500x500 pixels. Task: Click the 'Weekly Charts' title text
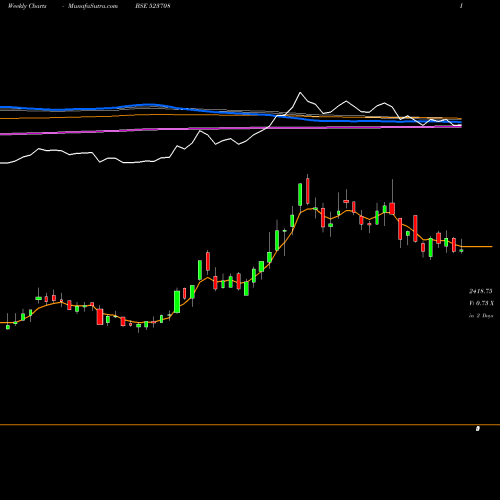pyautogui.click(x=27, y=6)
